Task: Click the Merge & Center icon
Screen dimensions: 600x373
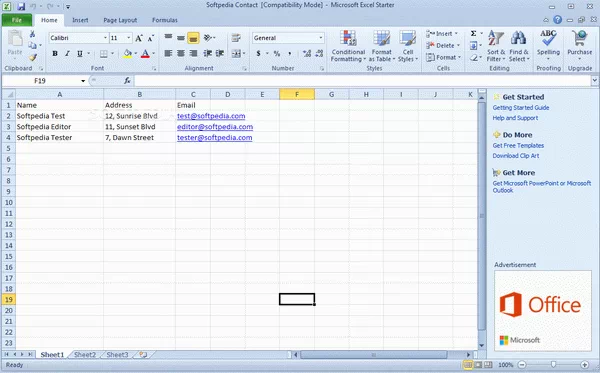Action: point(236,54)
